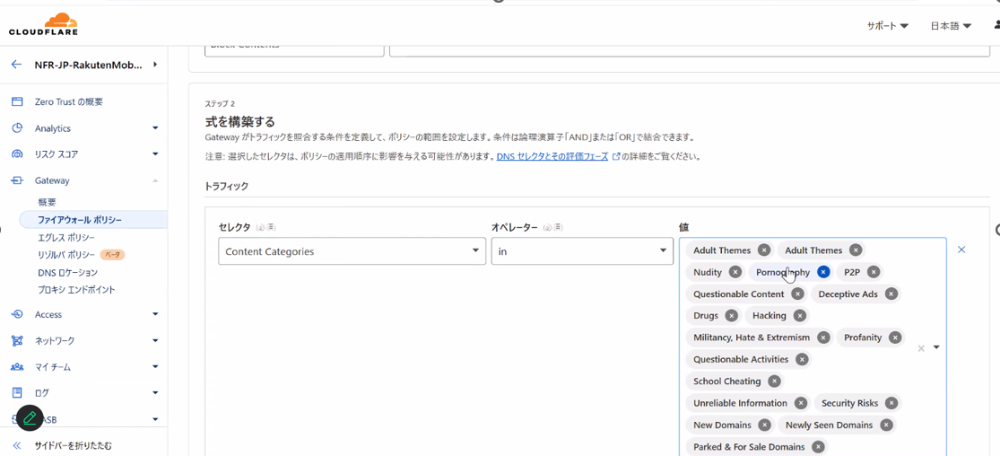Image resolution: width=1000 pixels, height=456 pixels.
Task: Open the 日本語 language menu
Action: pyautogui.click(x=950, y=26)
